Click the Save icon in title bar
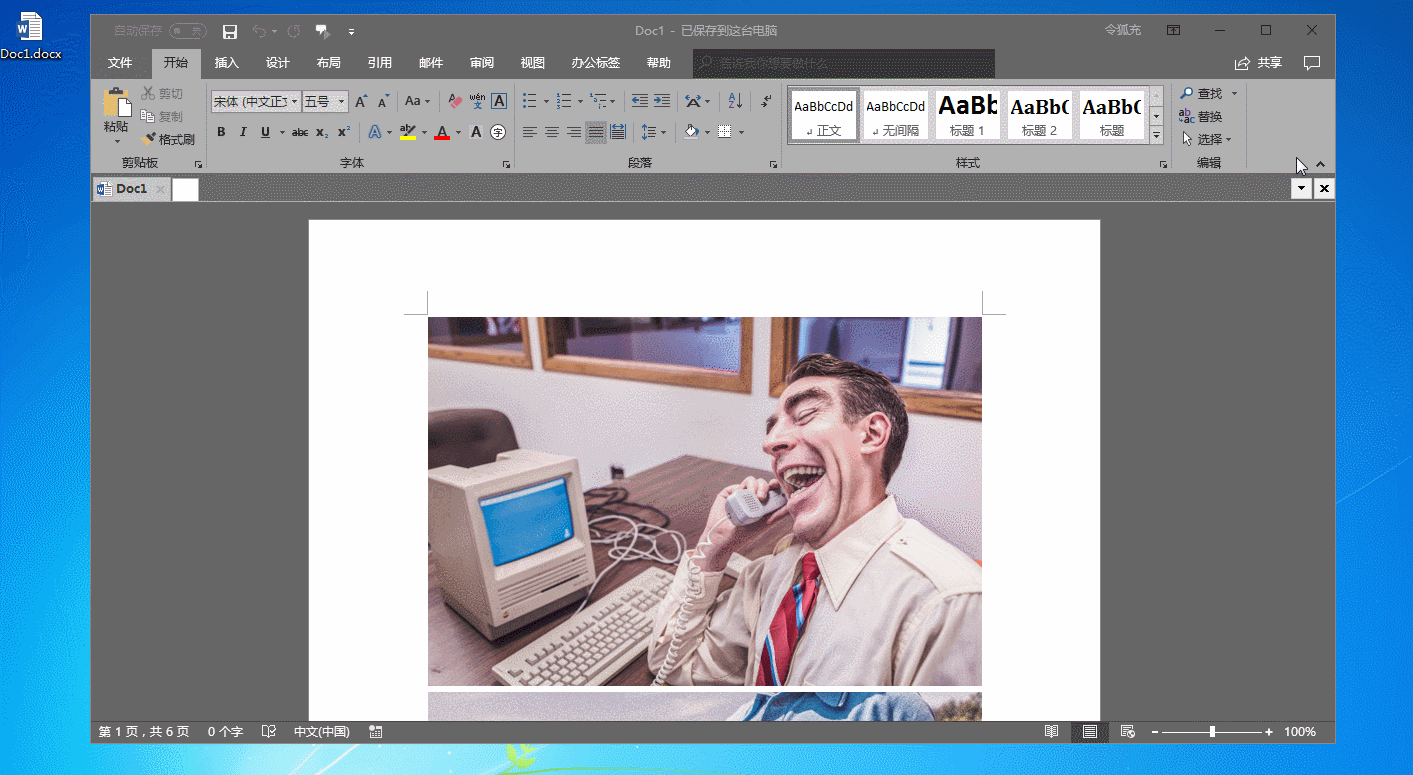The height and width of the screenshot is (775, 1413). coord(230,32)
